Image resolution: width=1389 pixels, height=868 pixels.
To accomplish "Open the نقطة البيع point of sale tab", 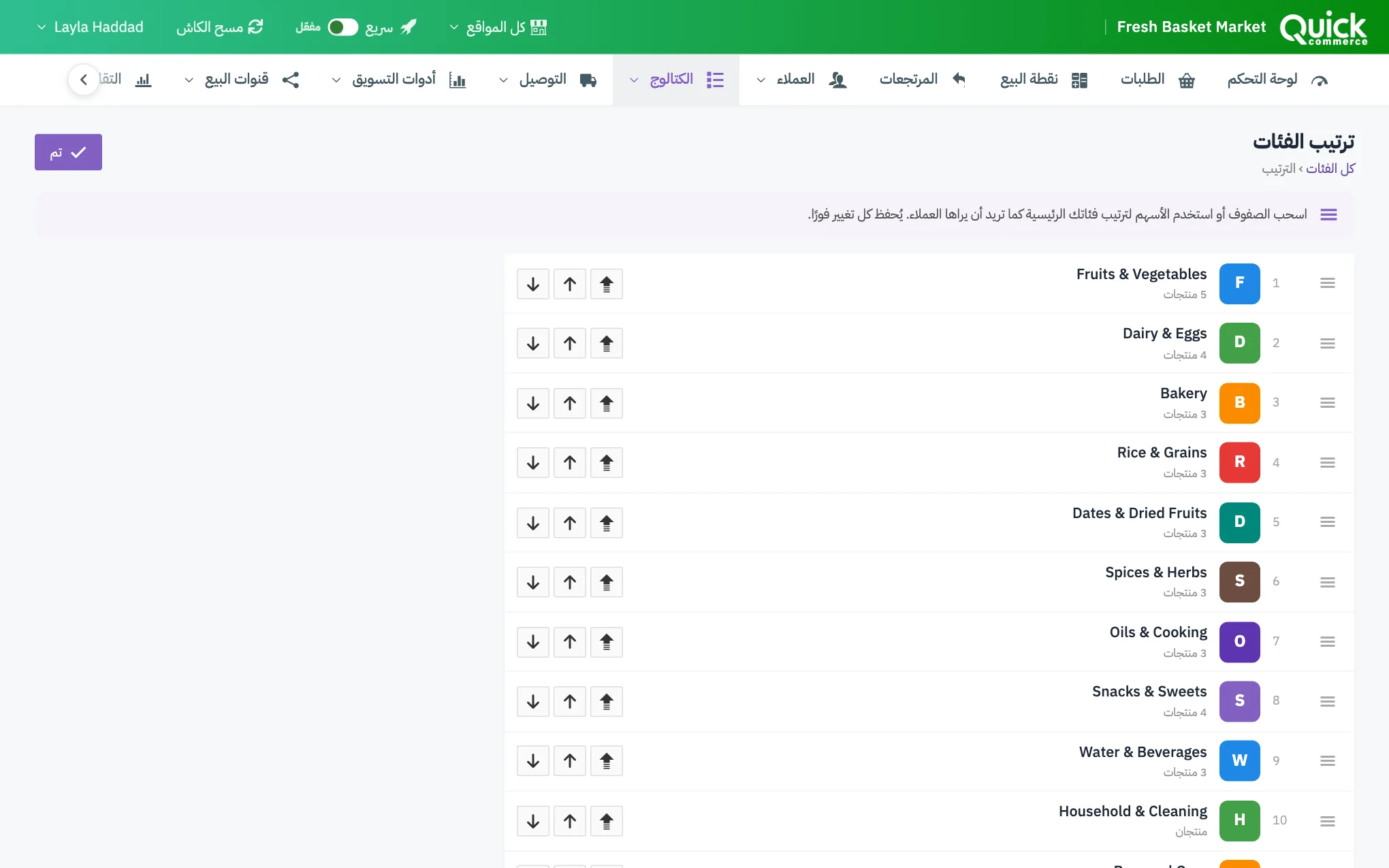I will coord(1044,80).
